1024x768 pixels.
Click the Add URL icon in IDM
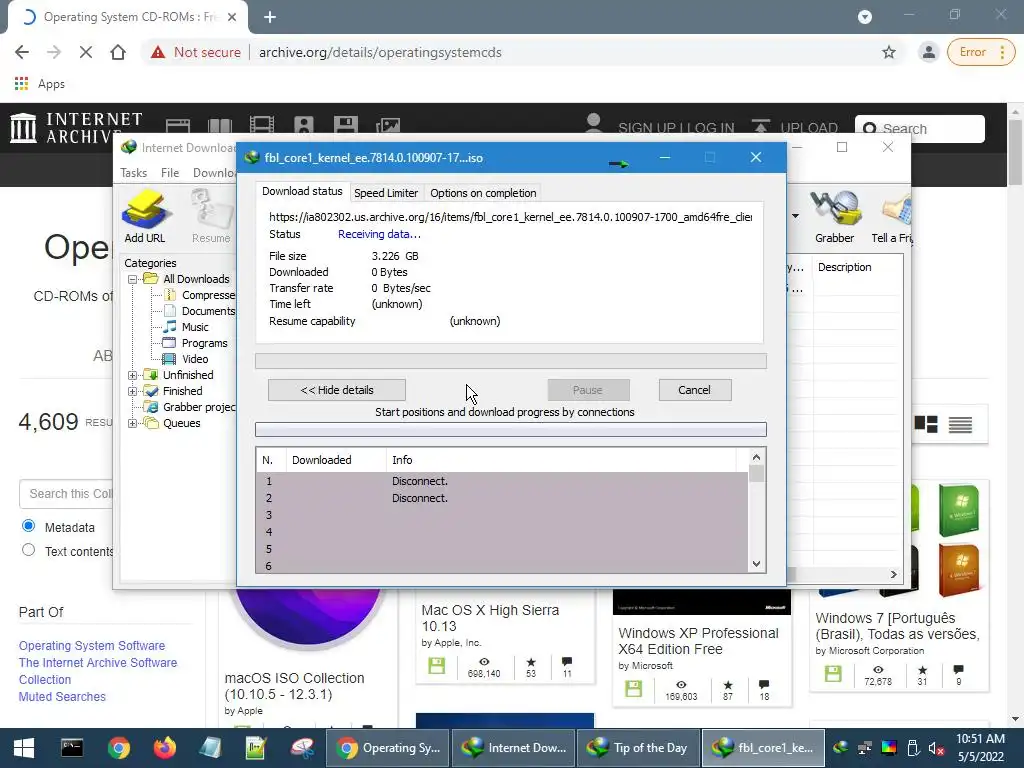[x=145, y=216]
